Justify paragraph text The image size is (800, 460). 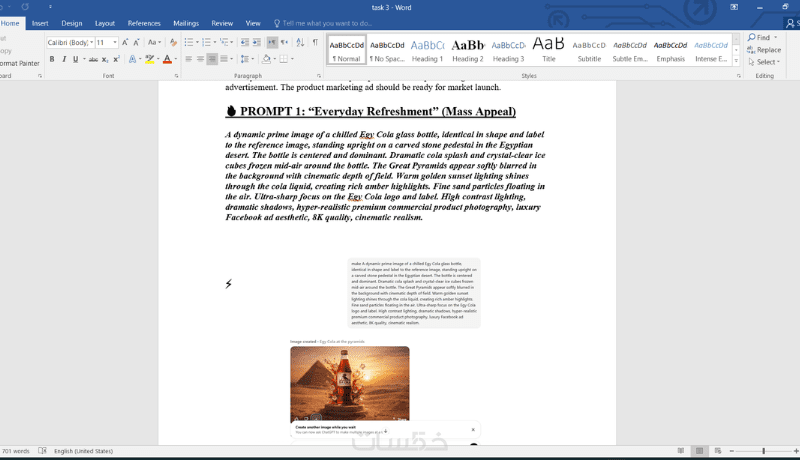[224, 59]
